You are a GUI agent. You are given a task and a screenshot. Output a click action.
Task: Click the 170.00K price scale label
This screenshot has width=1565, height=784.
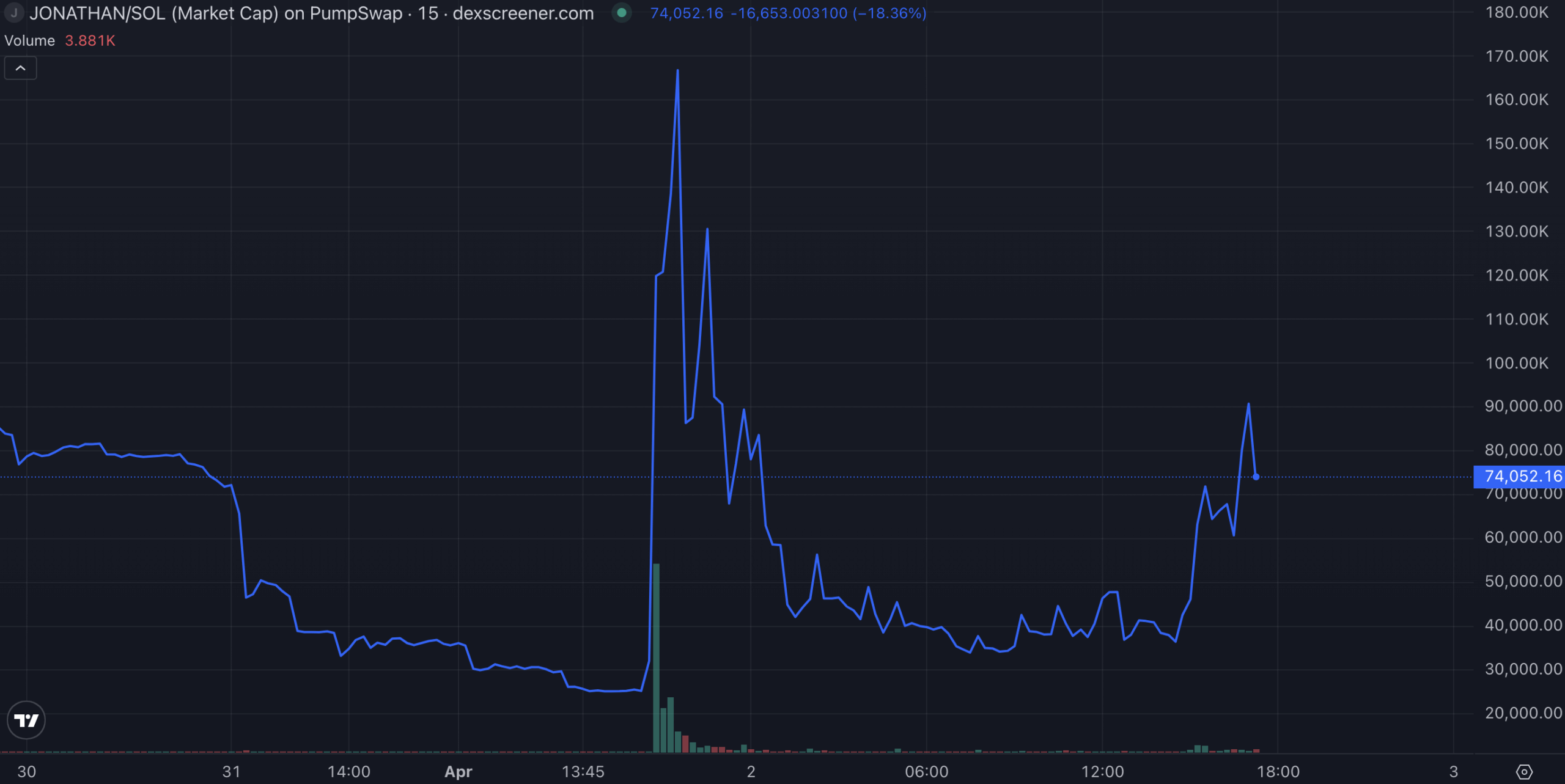pos(1517,56)
